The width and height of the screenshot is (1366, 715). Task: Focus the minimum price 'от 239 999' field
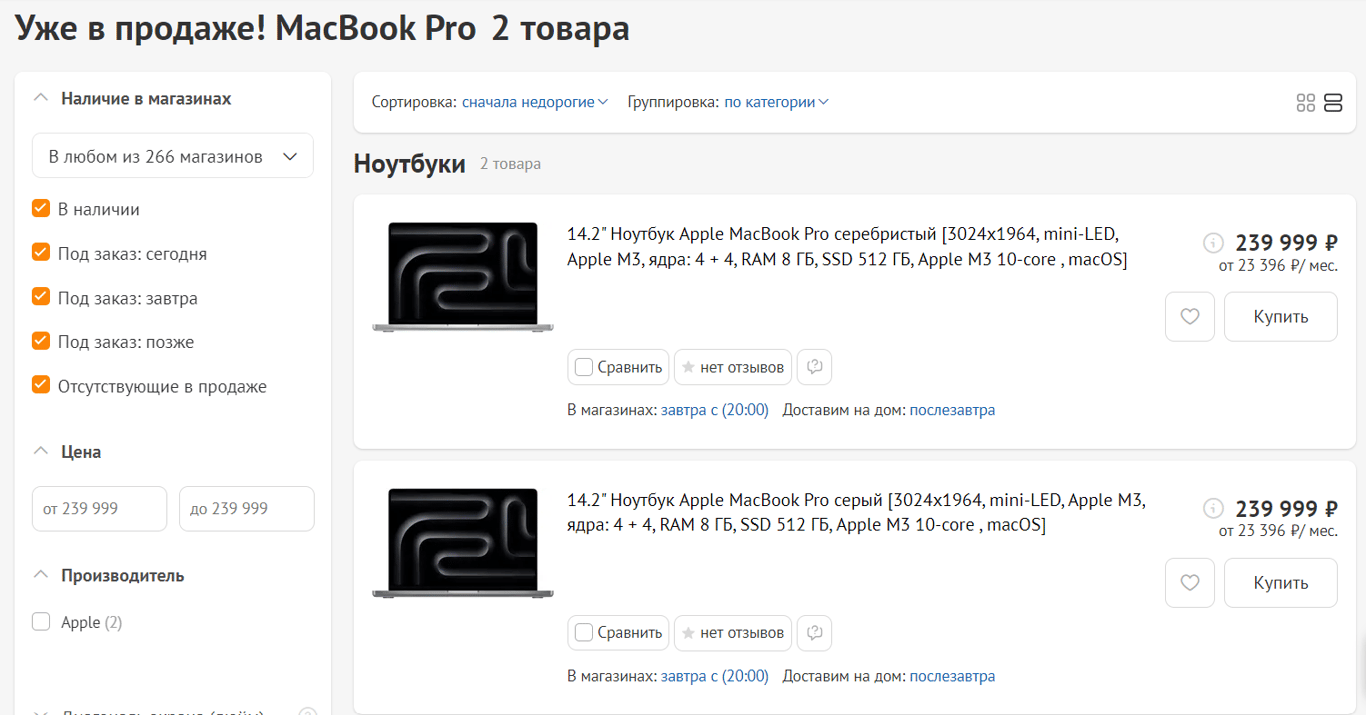pos(99,509)
